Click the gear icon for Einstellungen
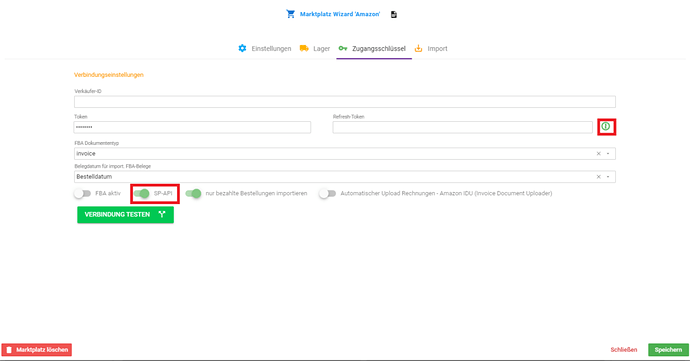690x361 pixels. tap(242, 48)
